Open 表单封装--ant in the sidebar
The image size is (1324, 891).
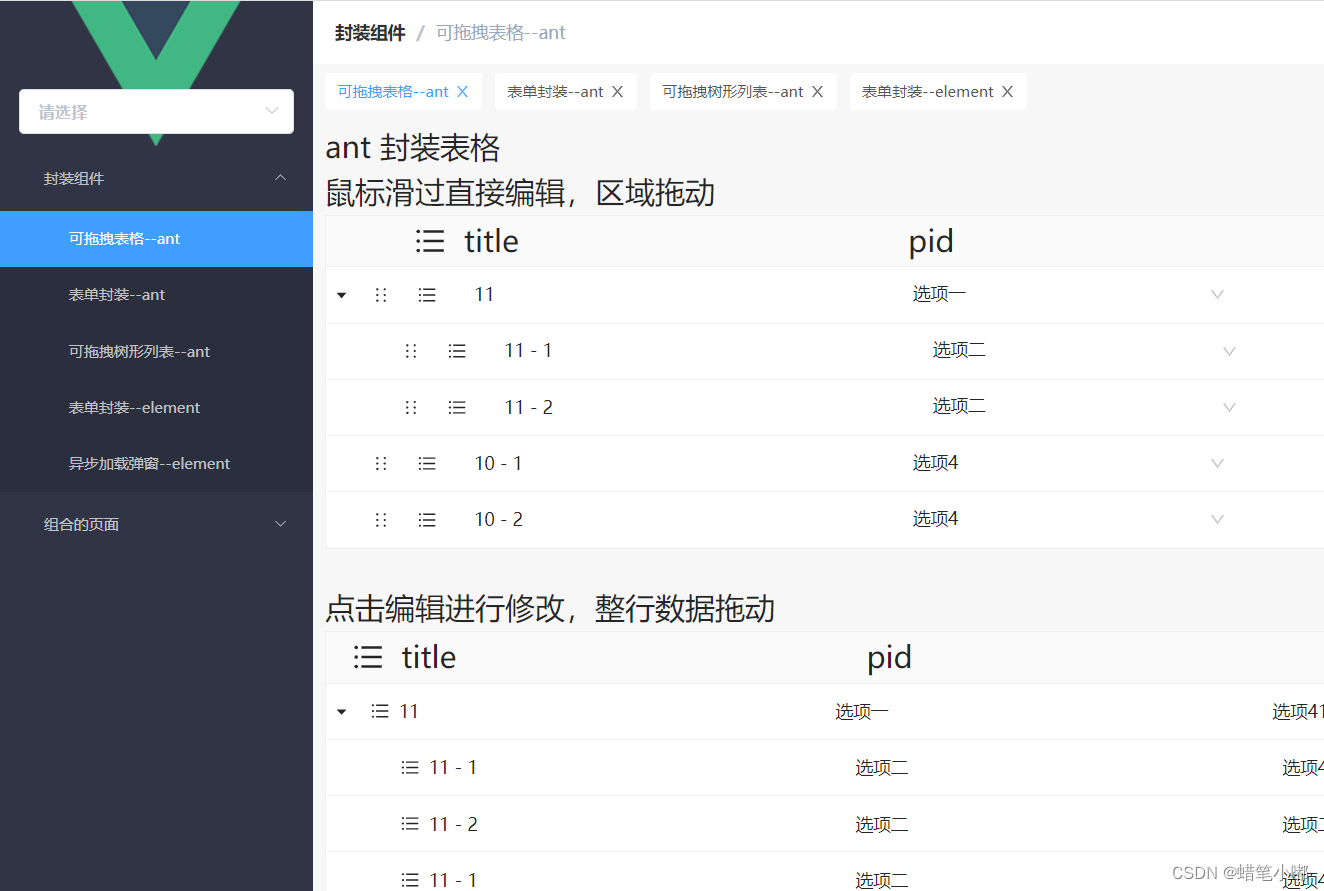[156, 295]
